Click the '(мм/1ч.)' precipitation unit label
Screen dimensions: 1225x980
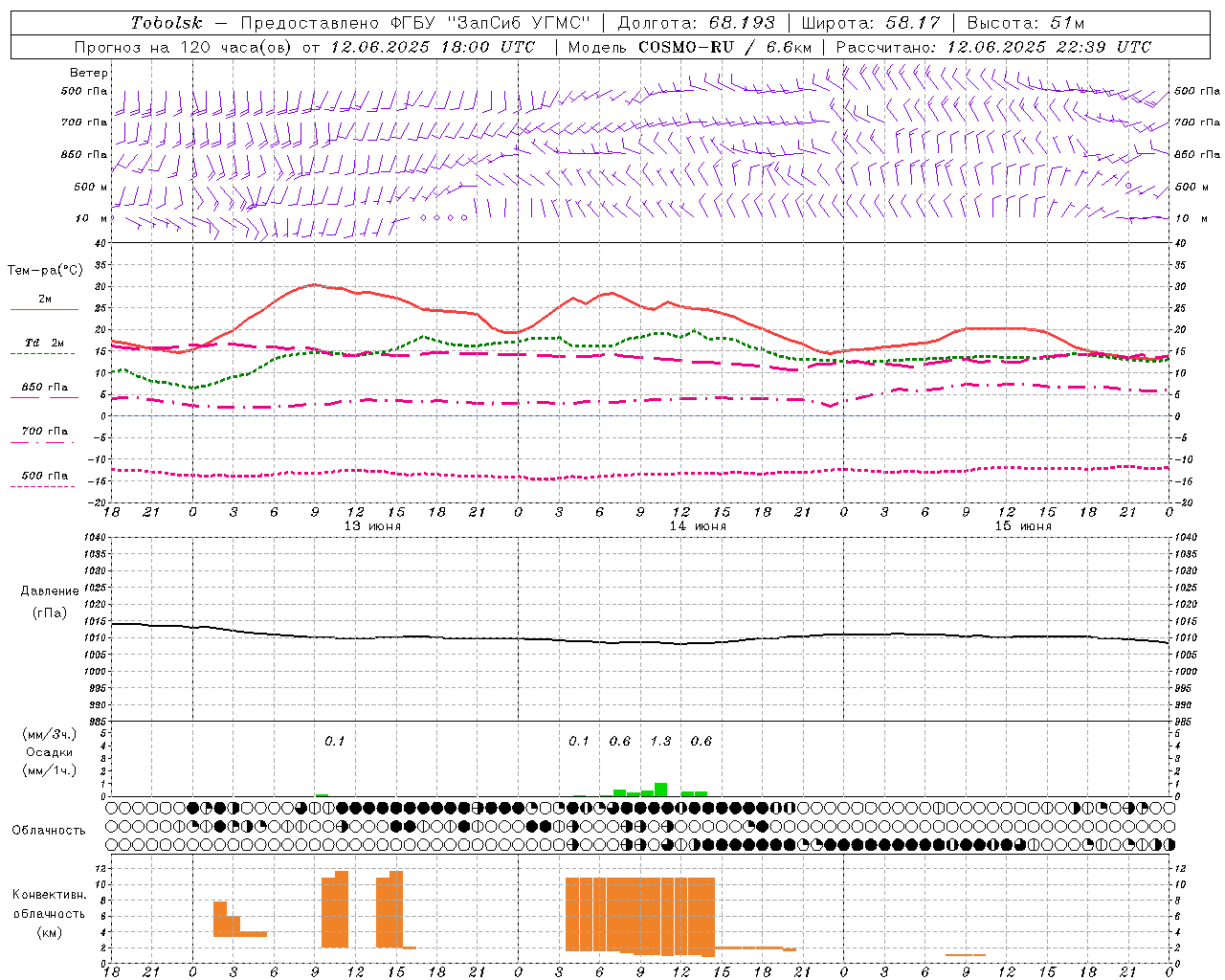pyautogui.click(x=50, y=770)
